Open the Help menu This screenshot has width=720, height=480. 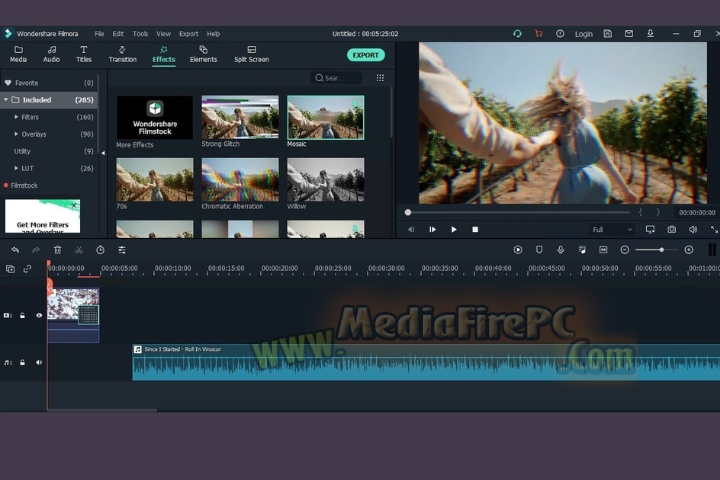(x=213, y=34)
